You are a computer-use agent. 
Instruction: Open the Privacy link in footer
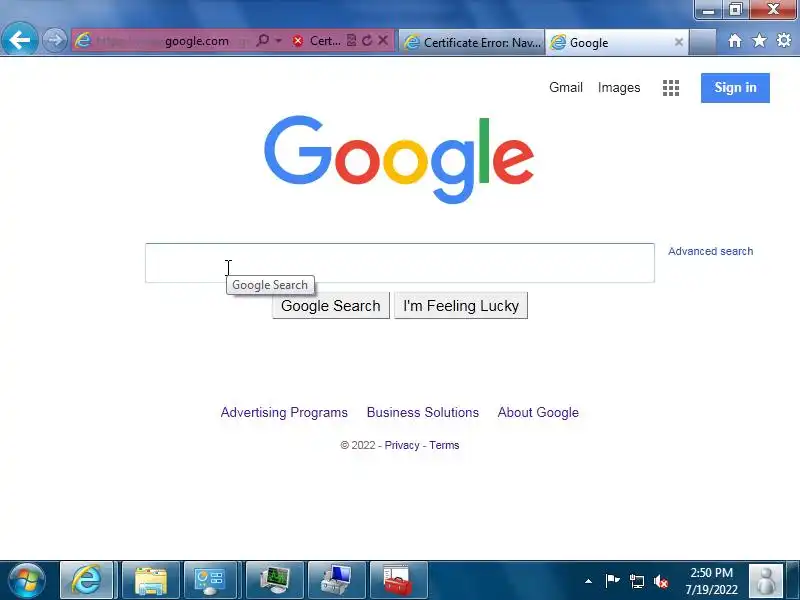[402, 445]
